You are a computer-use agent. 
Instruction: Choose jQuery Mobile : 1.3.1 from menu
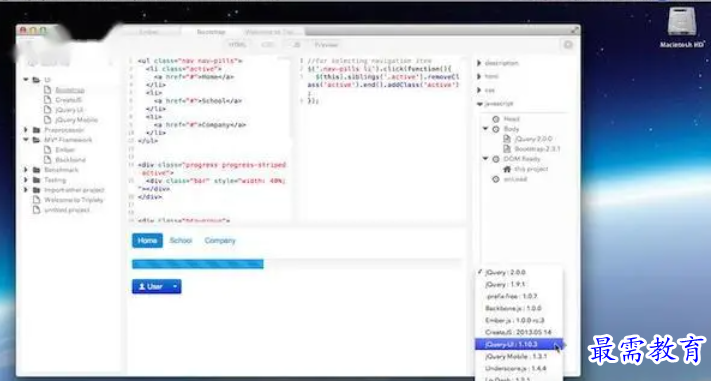519,356
